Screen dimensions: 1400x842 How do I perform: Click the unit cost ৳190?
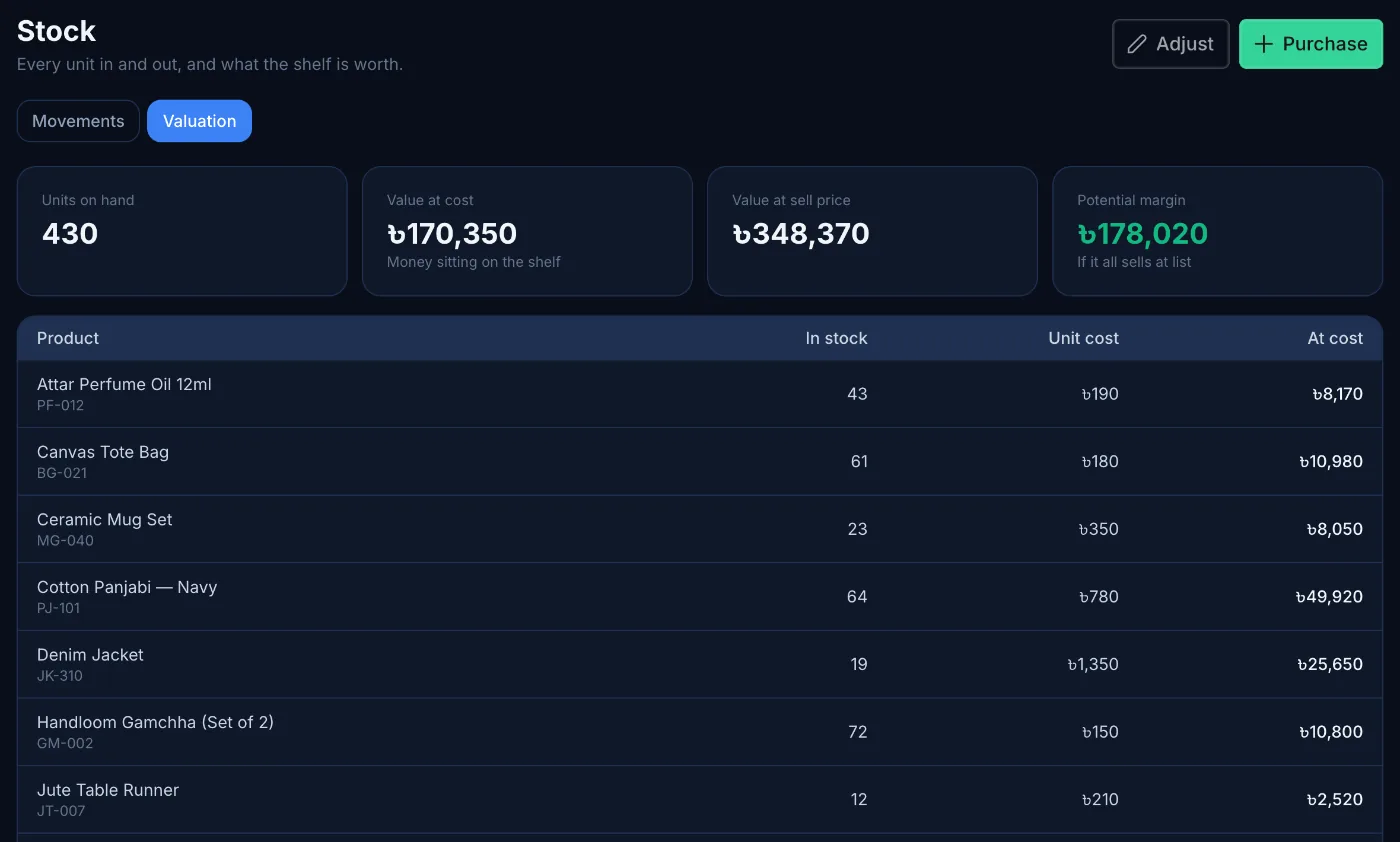pos(1100,394)
